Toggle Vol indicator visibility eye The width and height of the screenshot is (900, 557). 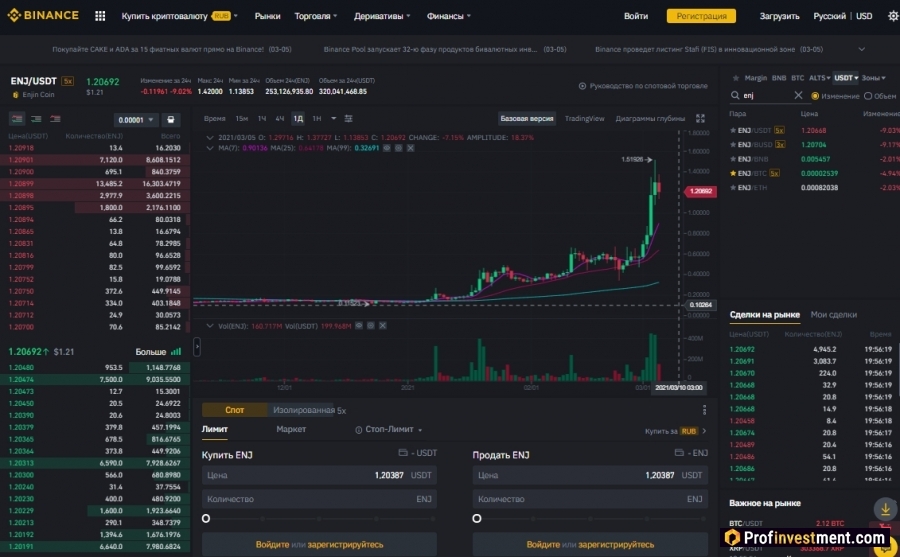359,326
